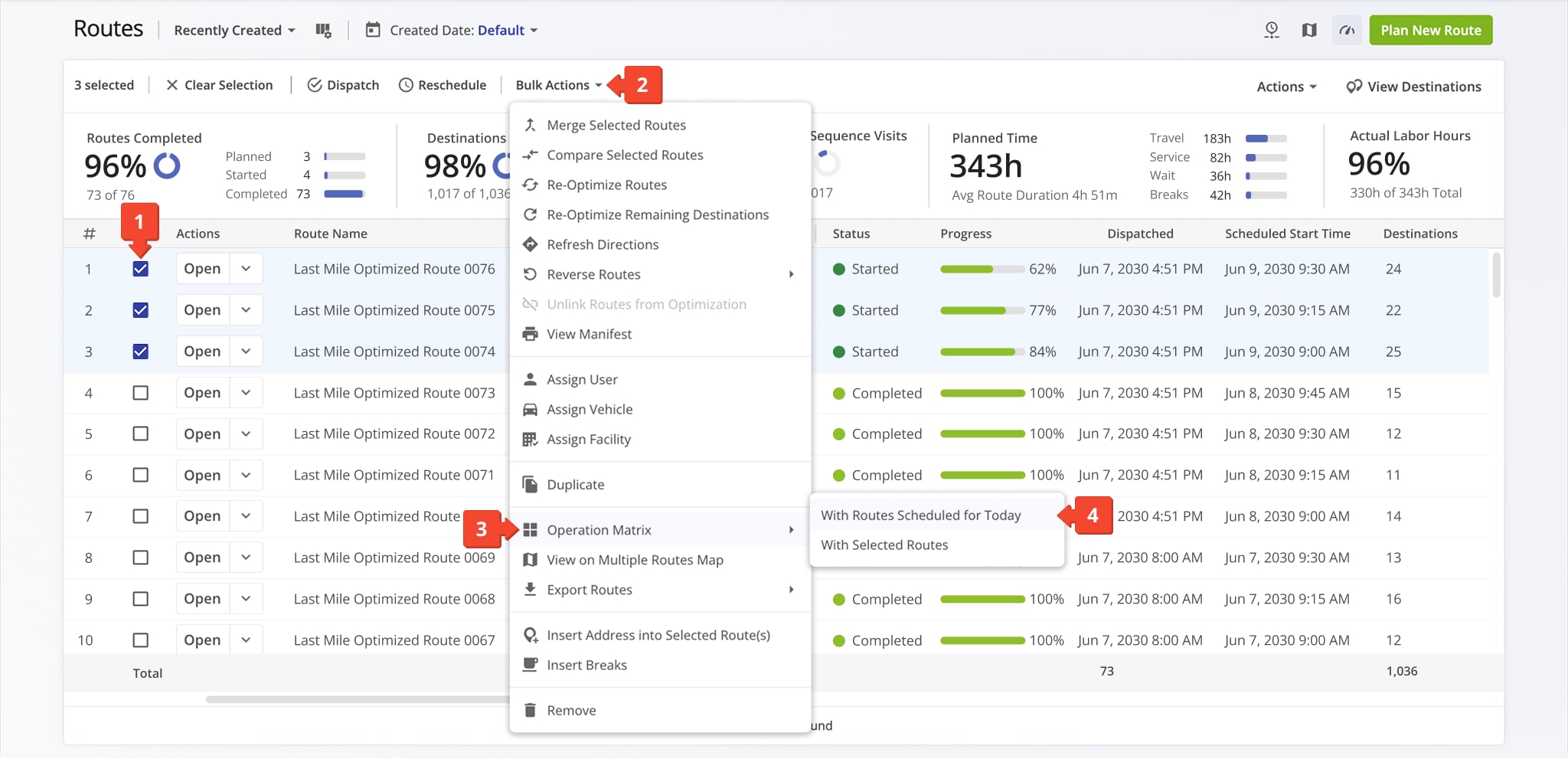1568x759 pixels.
Task: Click the Reschedule clock icon
Action: point(406,85)
